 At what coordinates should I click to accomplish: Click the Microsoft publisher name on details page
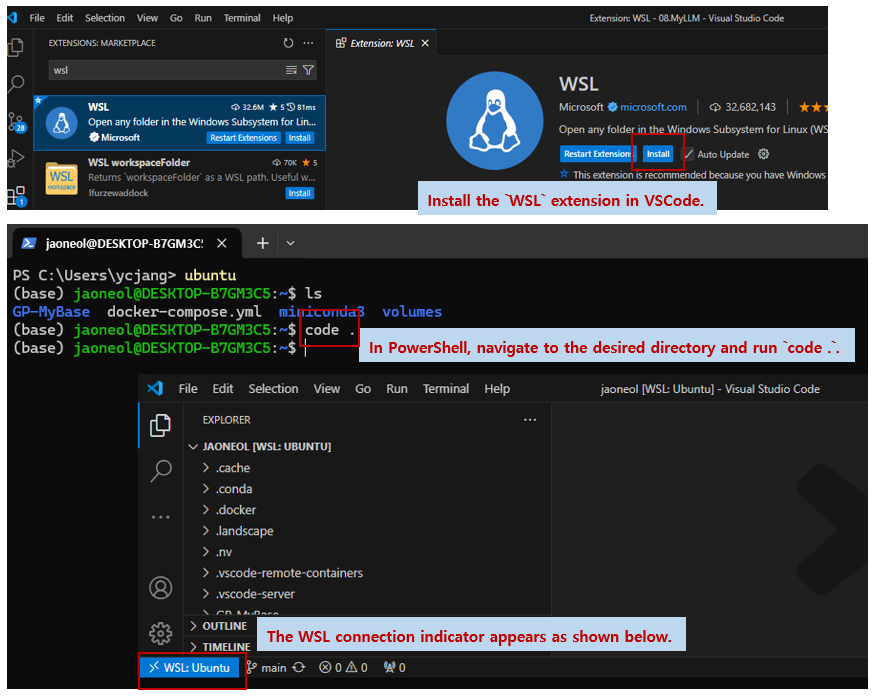(581, 107)
